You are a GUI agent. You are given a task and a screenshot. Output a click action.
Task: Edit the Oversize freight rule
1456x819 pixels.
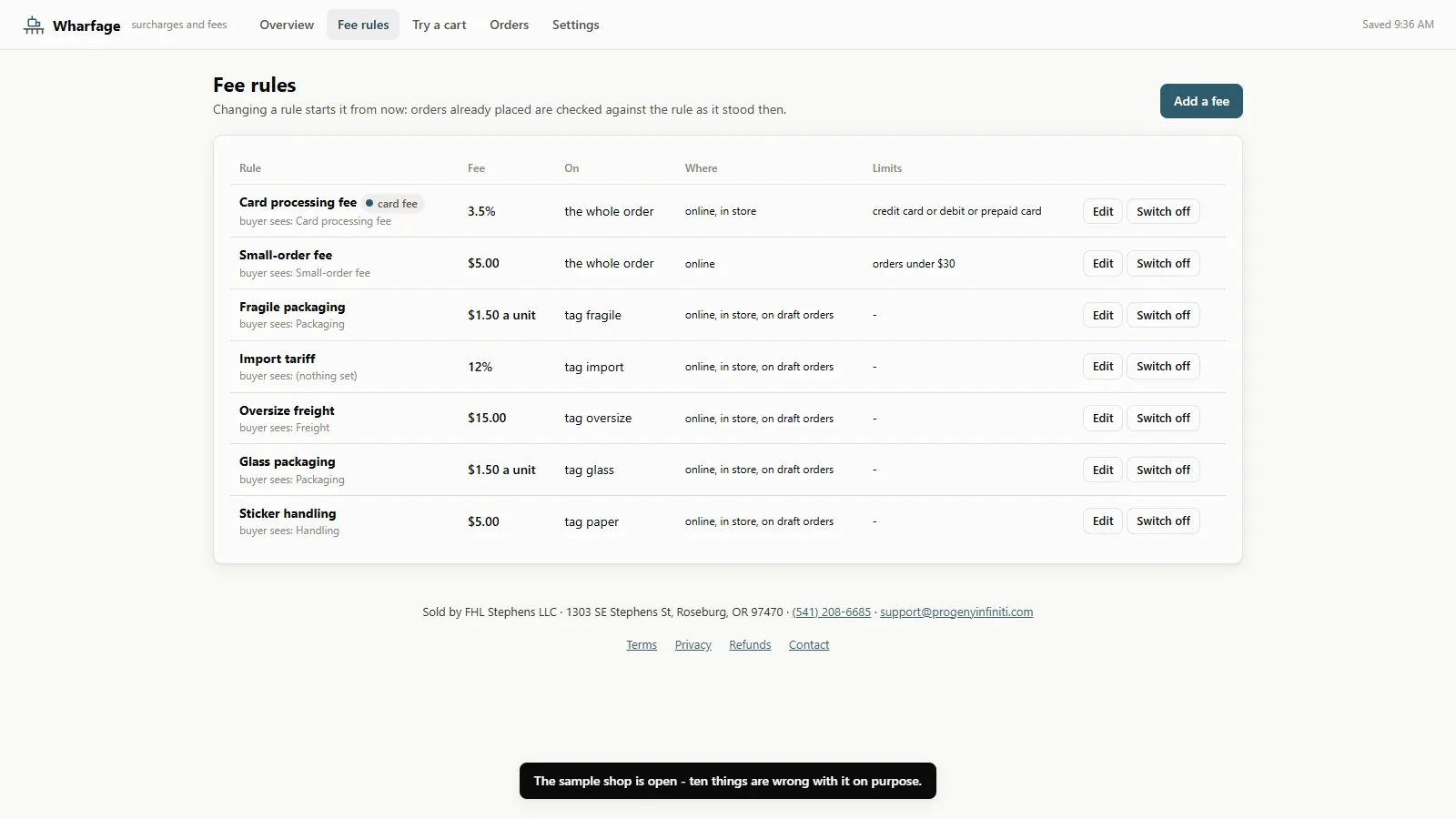pos(1103,418)
